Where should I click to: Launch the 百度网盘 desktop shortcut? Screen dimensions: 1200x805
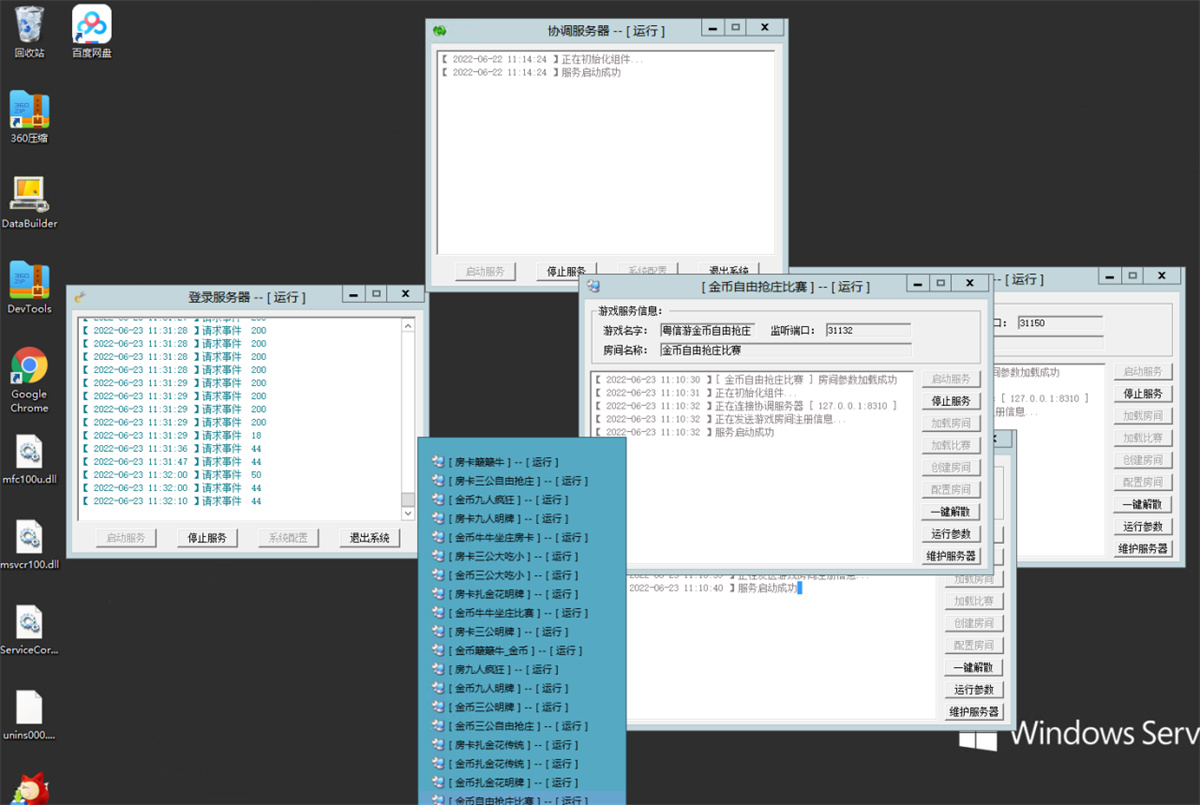pos(91,24)
